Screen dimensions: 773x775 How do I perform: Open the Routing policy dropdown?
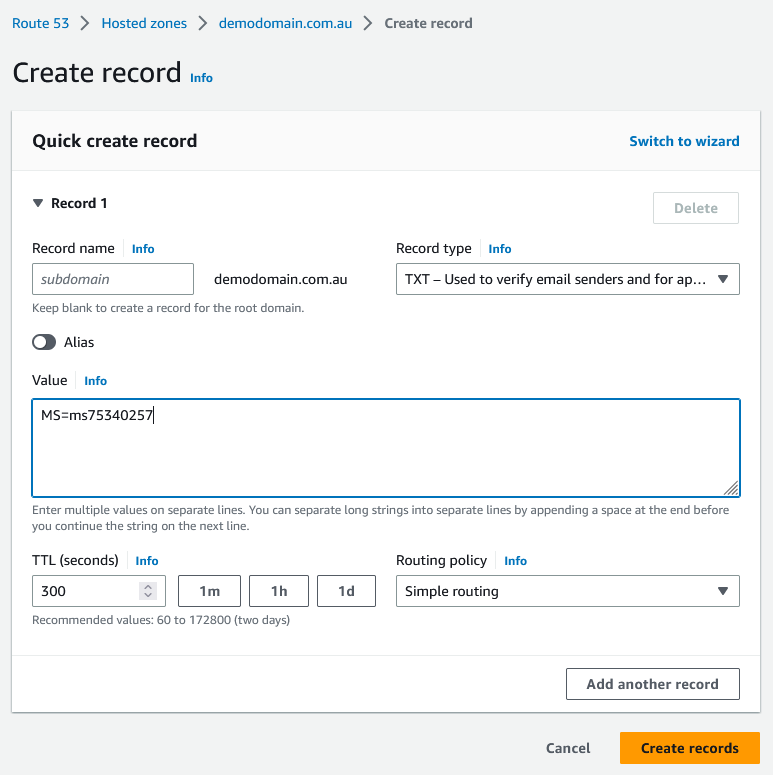(567, 591)
